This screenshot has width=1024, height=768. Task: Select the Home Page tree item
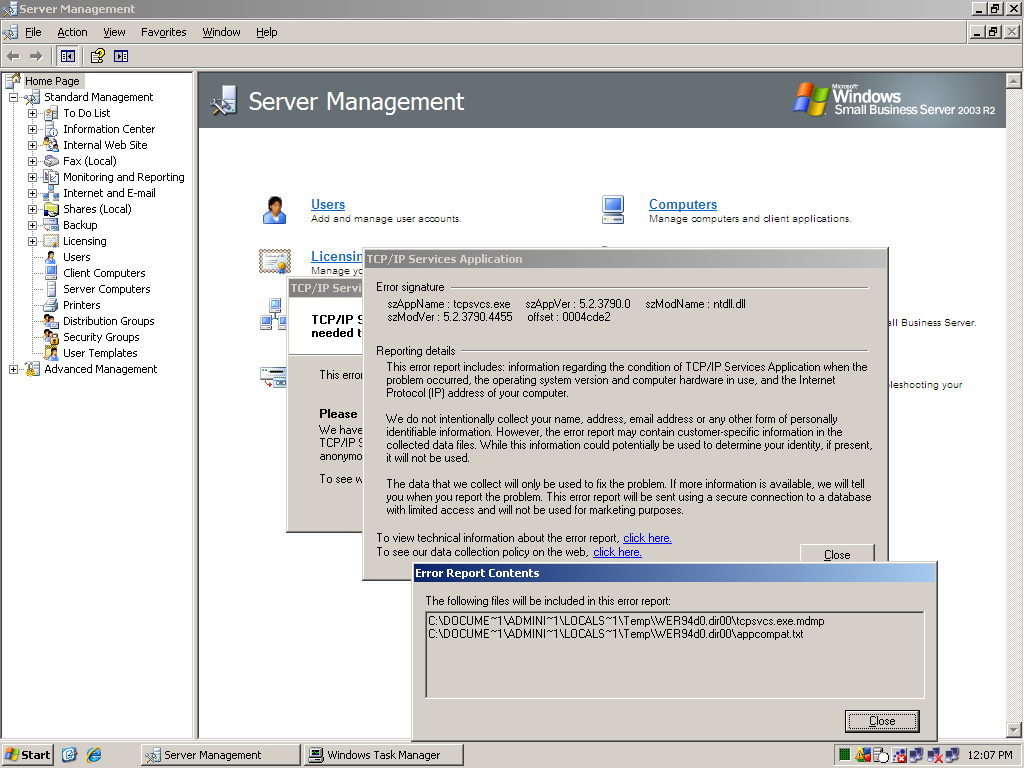52,81
